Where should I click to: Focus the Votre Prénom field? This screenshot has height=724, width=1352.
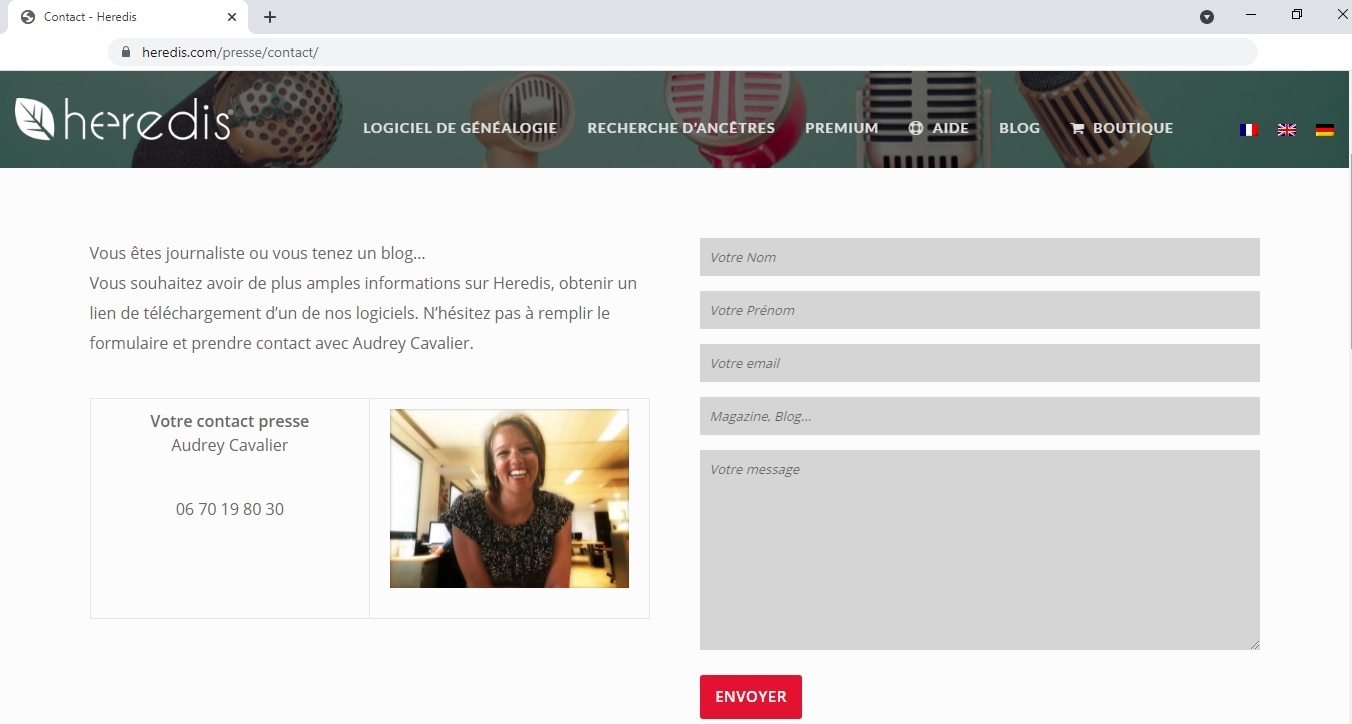point(980,310)
